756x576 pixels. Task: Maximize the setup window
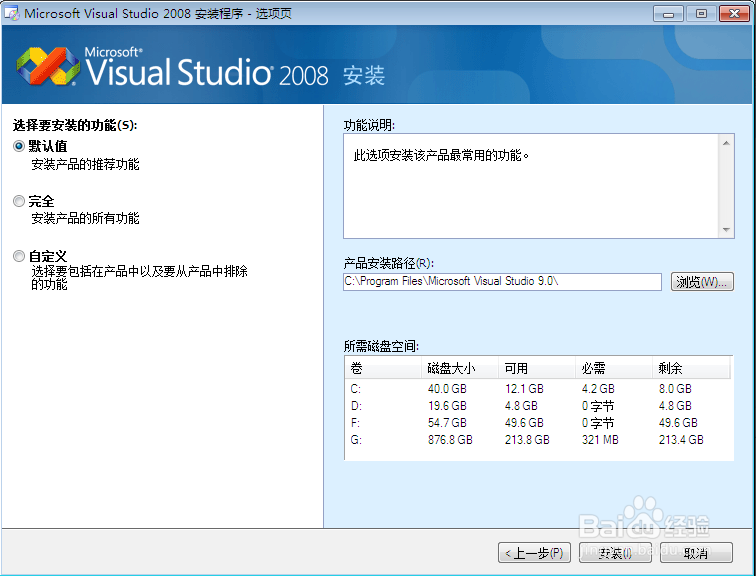[701, 13]
